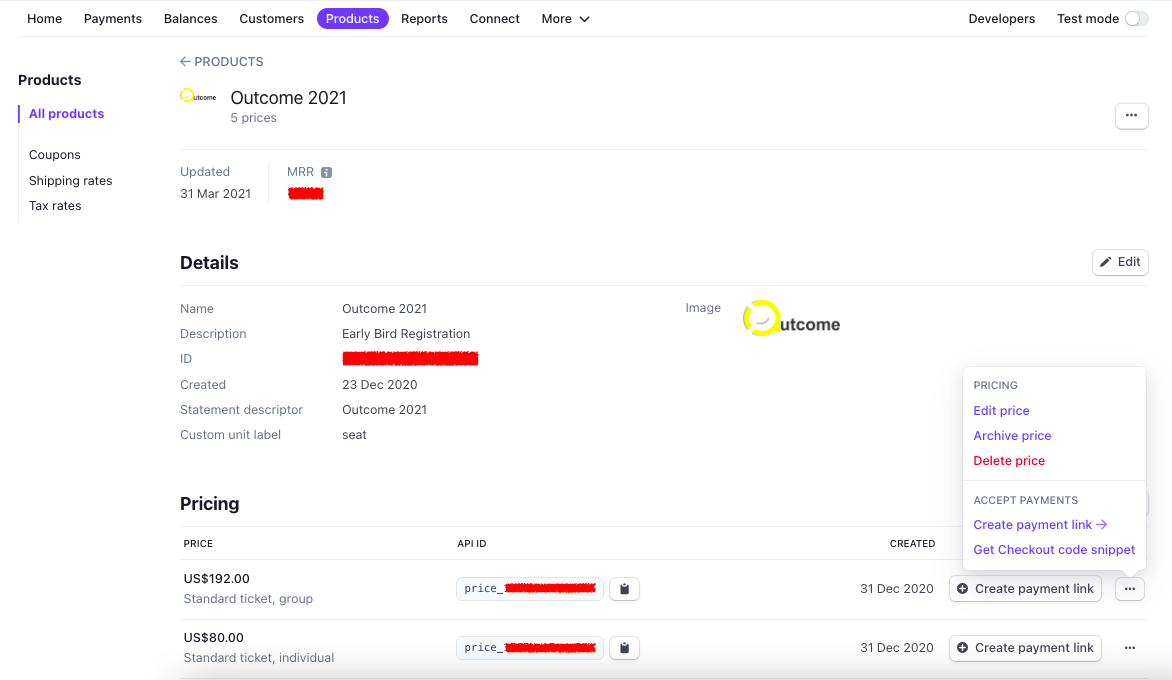This screenshot has height=680, width=1172.
Task: Open the overflow menu on the US$80.00 price row
Action: tap(1129, 648)
